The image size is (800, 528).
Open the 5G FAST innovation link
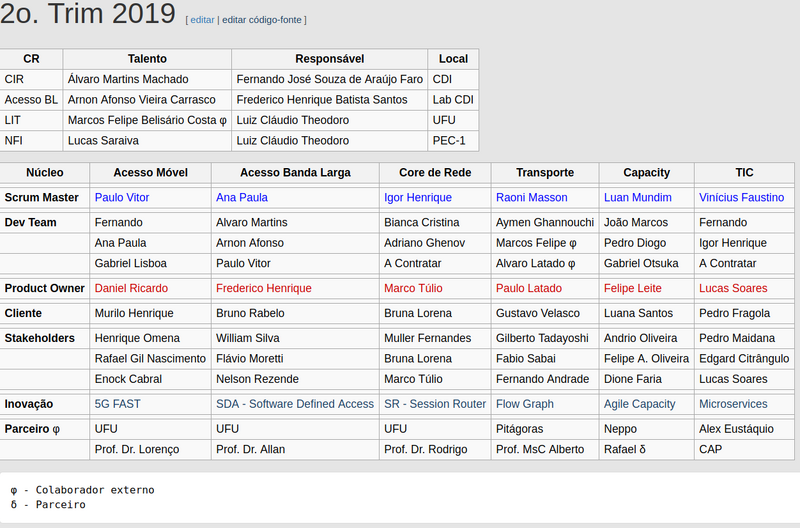pyautogui.click(x=118, y=404)
